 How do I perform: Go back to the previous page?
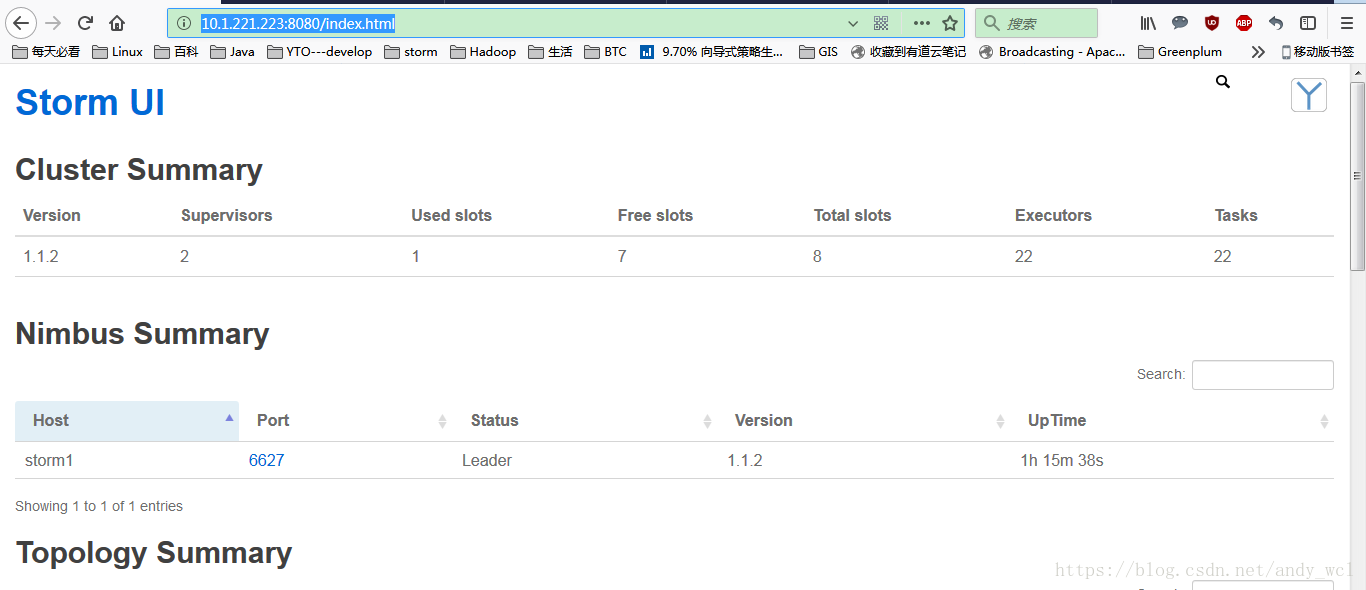pyautogui.click(x=21, y=23)
